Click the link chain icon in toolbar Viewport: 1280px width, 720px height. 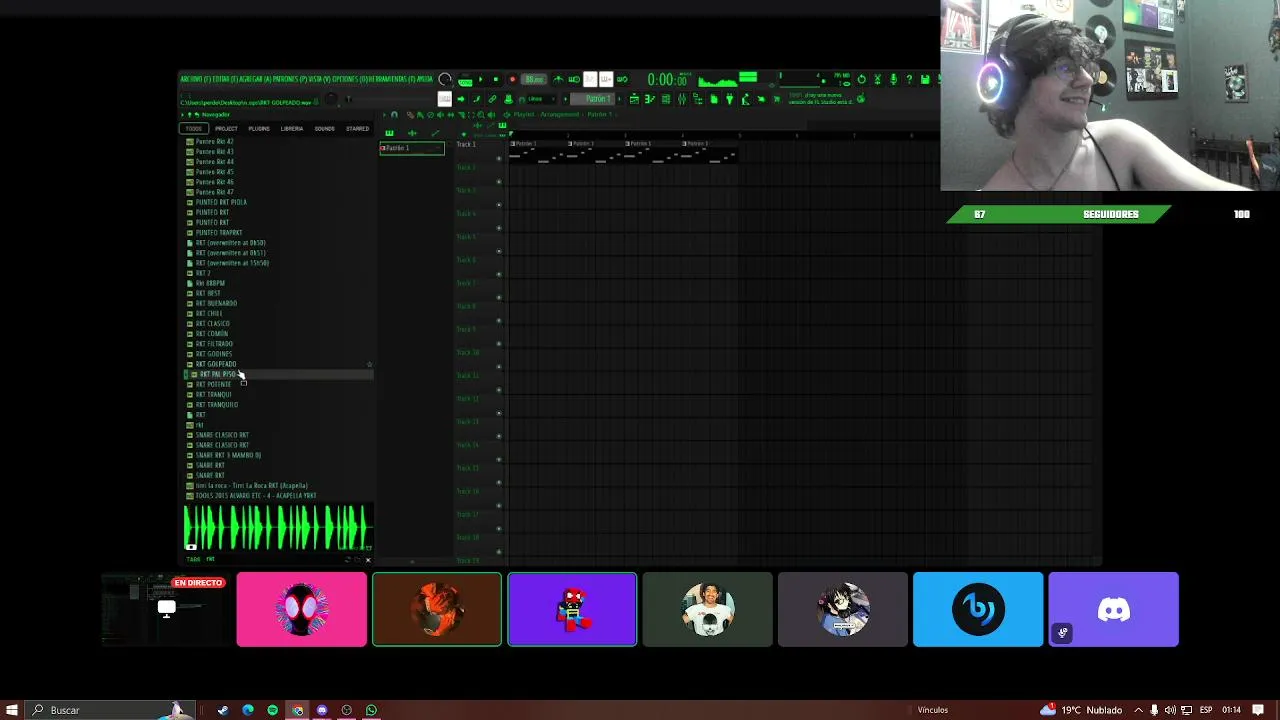pyautogui.click(x=492, y=99)
